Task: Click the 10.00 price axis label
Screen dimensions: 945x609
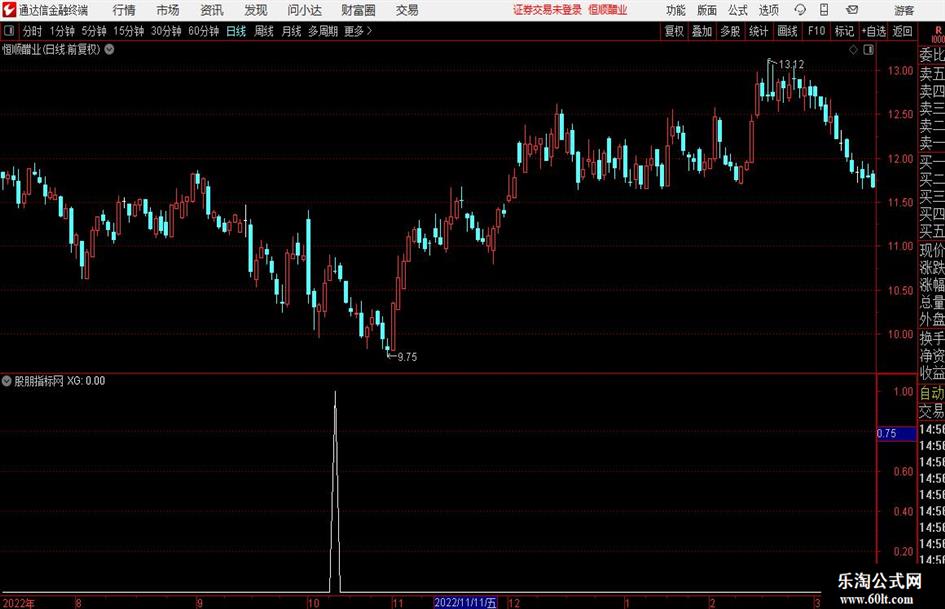Action: [x=900, y=334]
